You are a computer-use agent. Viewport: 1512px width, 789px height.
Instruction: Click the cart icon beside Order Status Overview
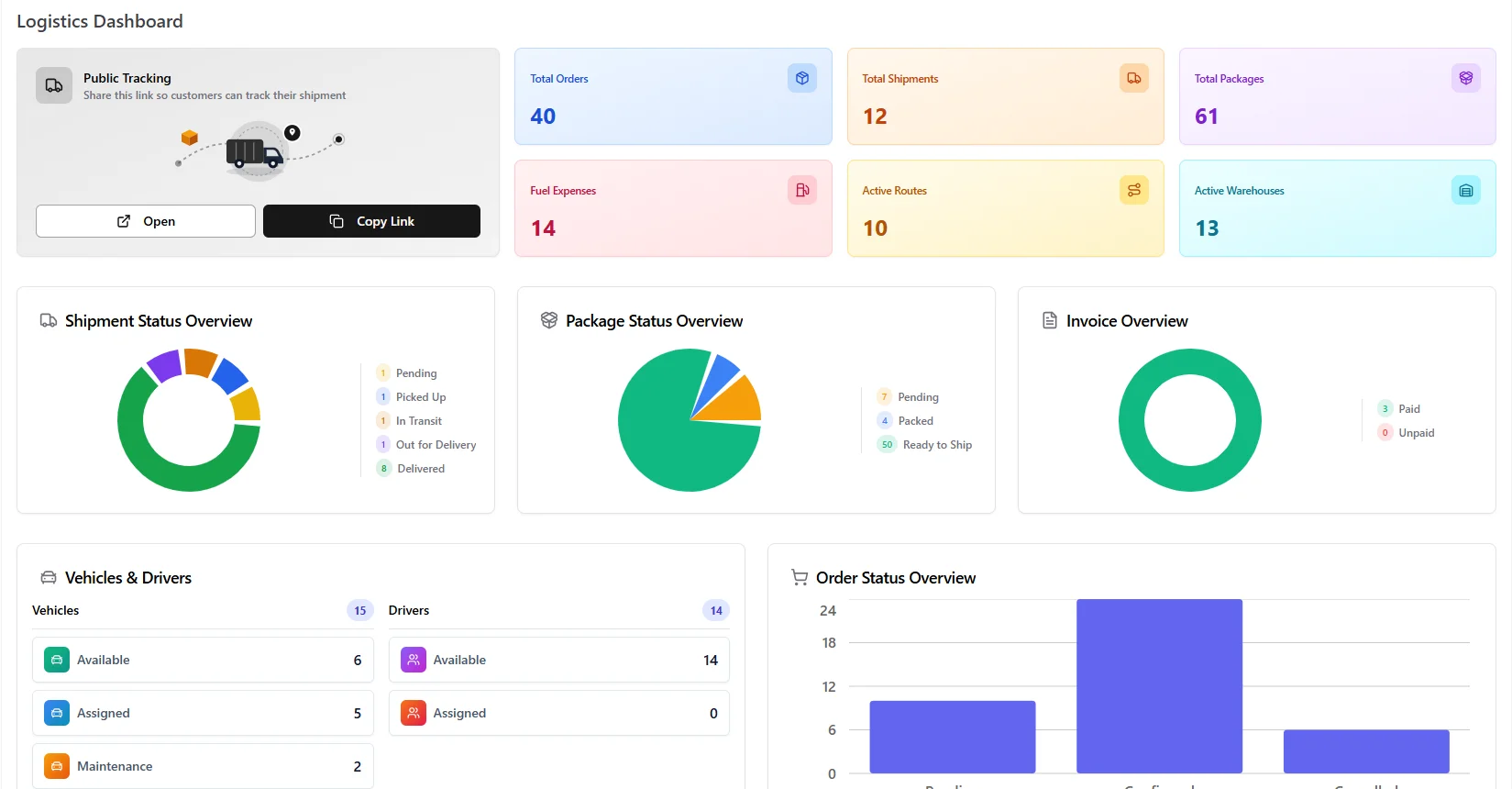click(800, 577)
